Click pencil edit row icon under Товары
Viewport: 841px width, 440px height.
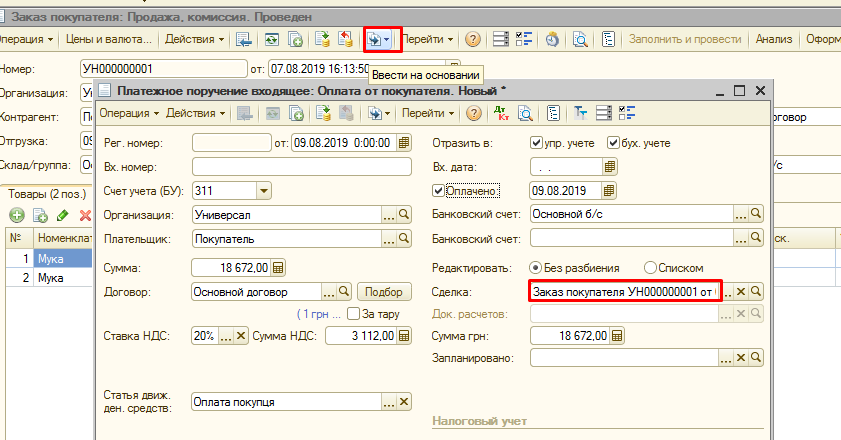coord(62,216)
